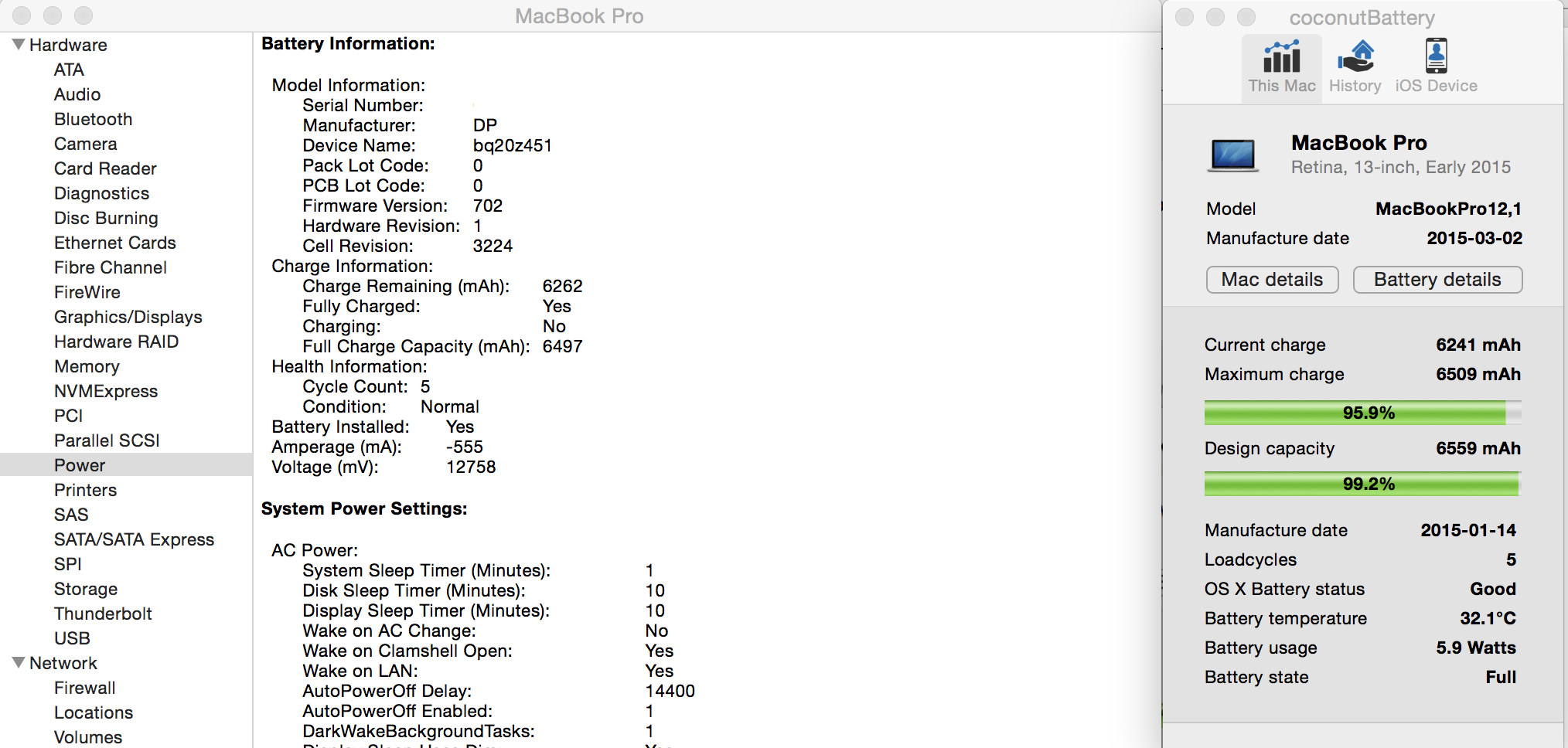Click the Amperage value -555
This screenshot has height=748, width=1568.
[x=465, y=447]
